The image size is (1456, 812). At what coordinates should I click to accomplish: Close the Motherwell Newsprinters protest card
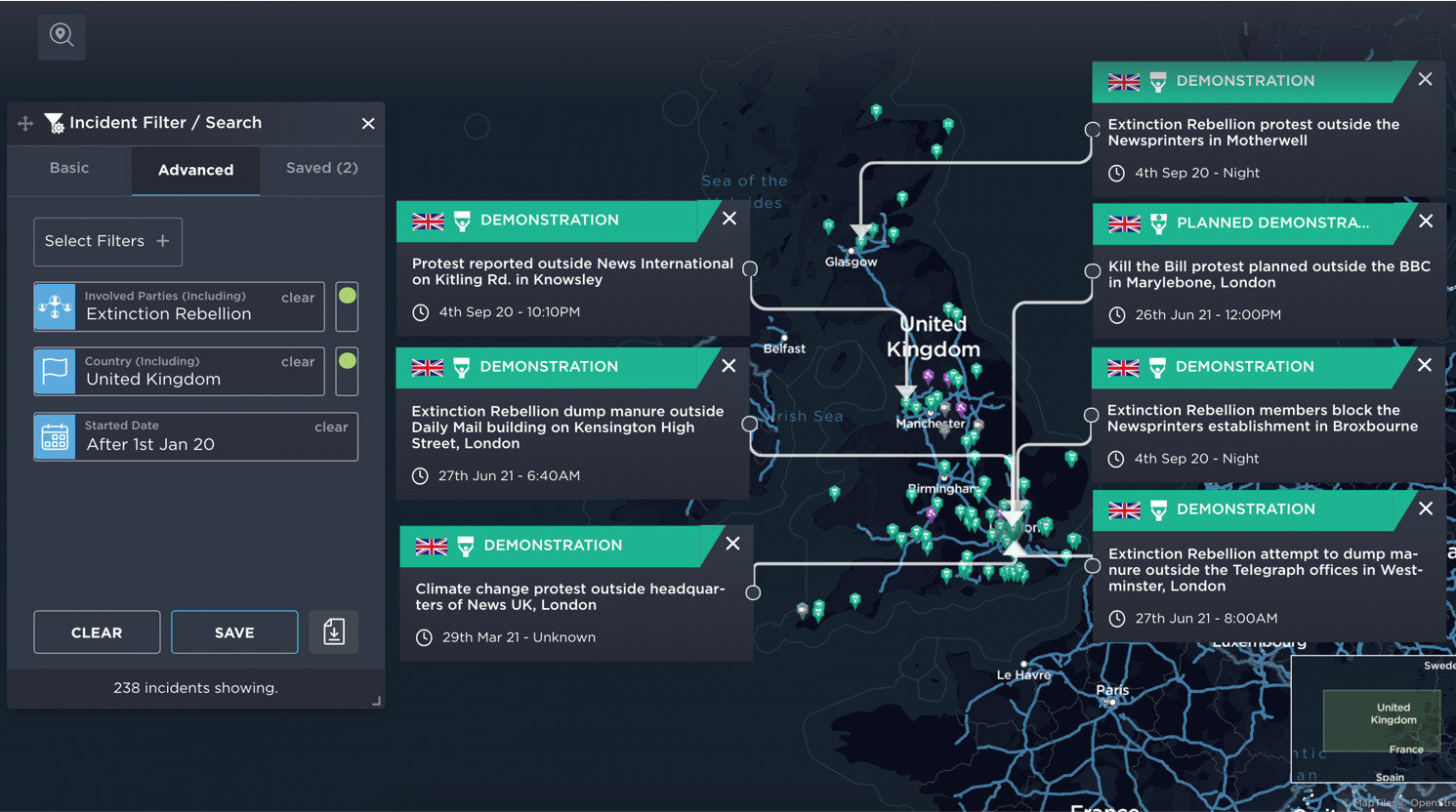click(1425, 80)
